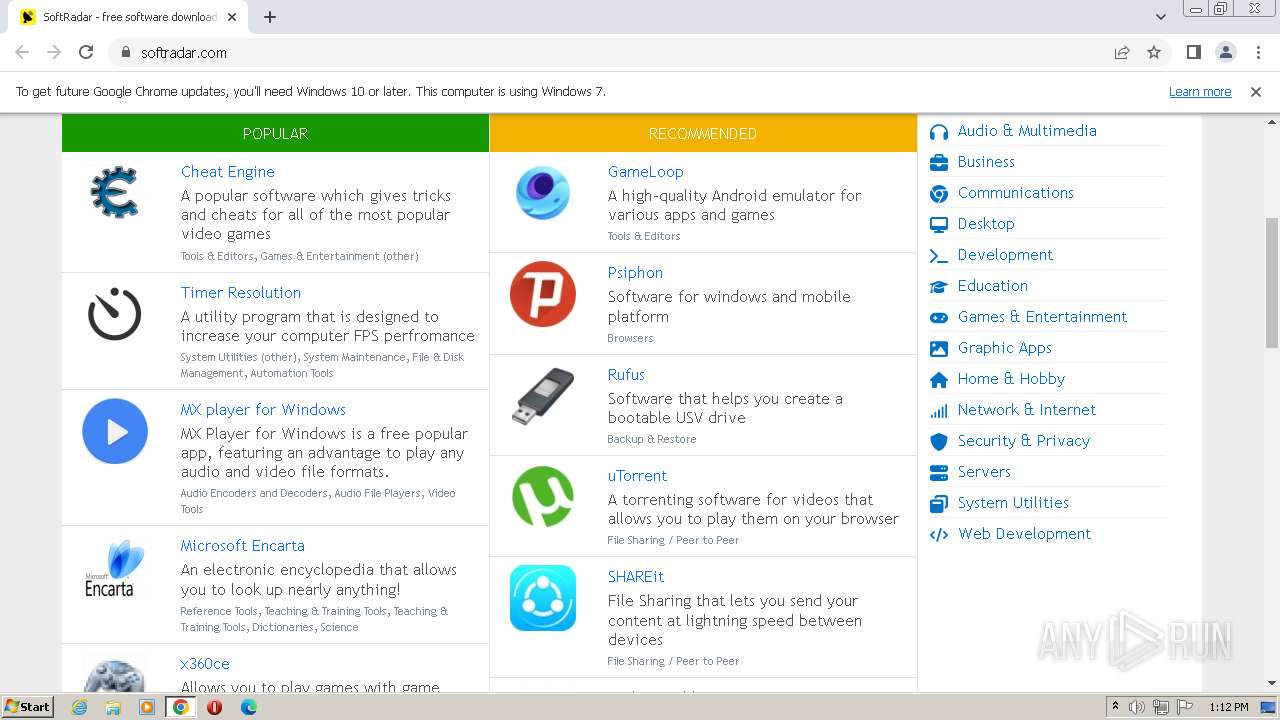Click the Development terminal prompt icon
The height and width of the screenshot is (720, 1280).
tap(938, 255)
